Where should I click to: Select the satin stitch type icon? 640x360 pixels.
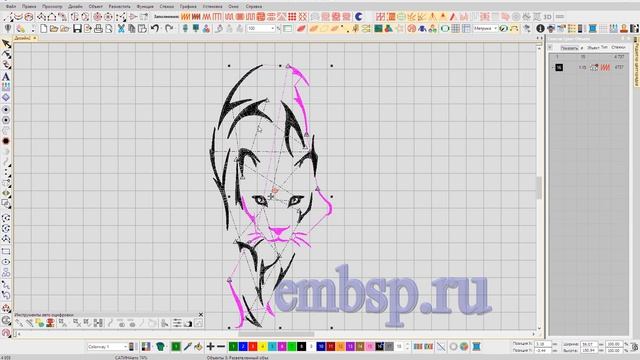click(185, 17)
